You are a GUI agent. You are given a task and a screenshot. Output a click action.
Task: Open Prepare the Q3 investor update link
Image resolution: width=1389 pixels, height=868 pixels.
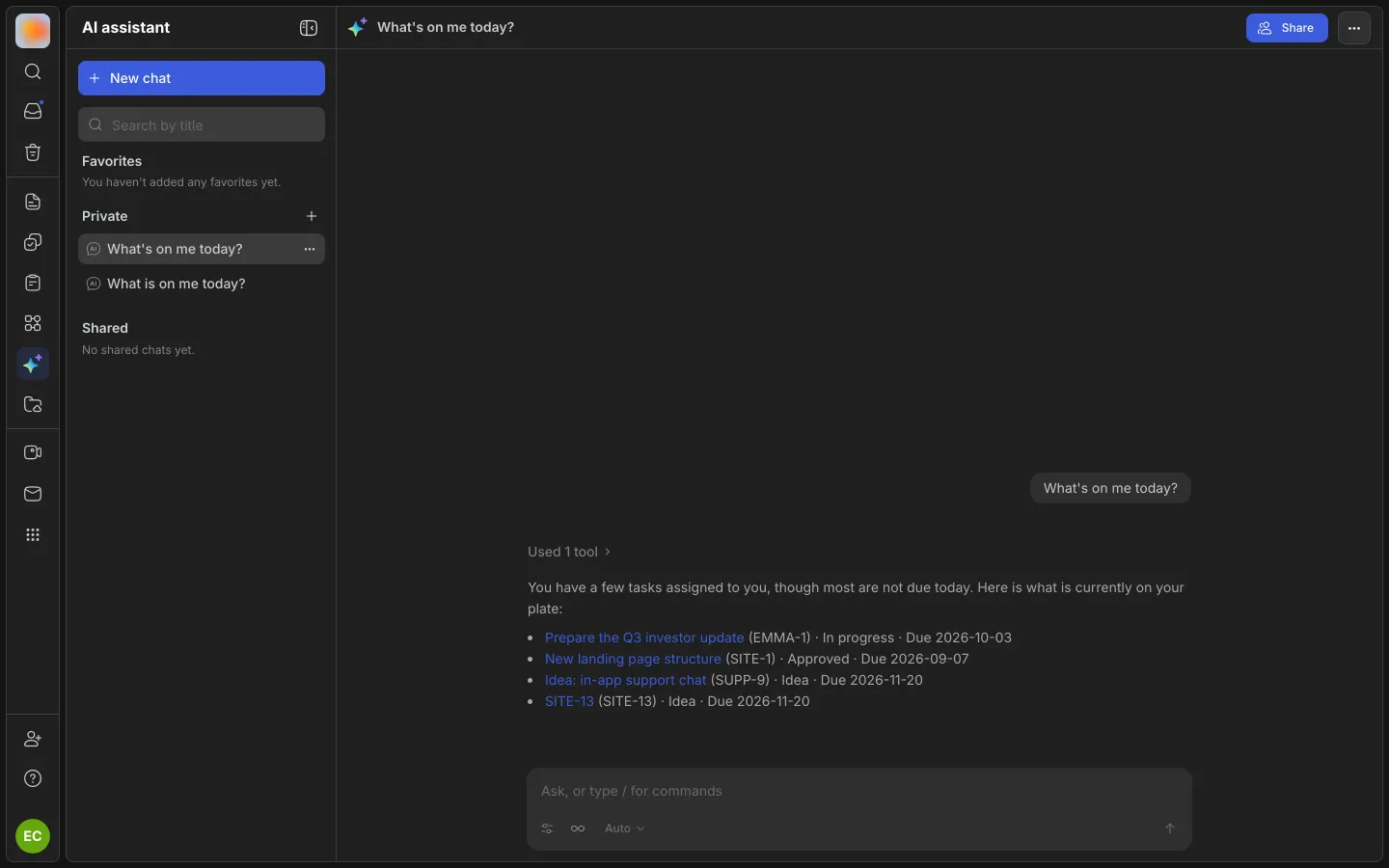pyautogui.click(x=644, y=637)
